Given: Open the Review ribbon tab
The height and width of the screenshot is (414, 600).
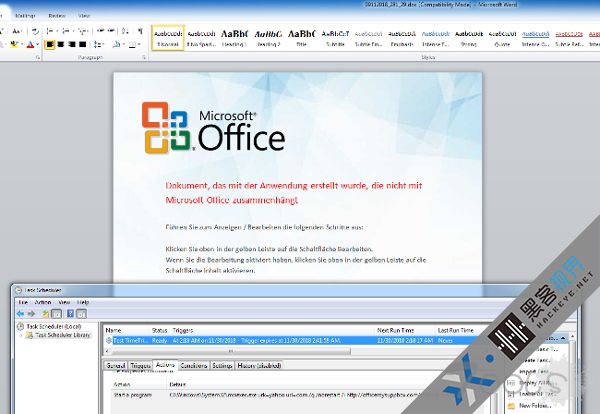Looking at the screenshot, I should 57,16.
